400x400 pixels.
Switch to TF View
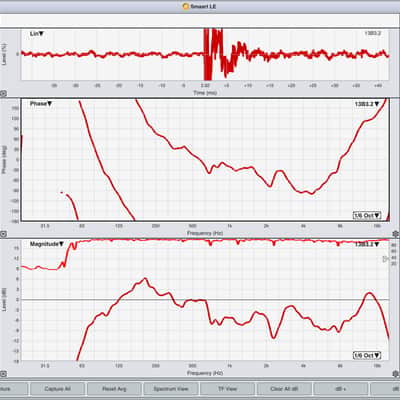[227, 389]
